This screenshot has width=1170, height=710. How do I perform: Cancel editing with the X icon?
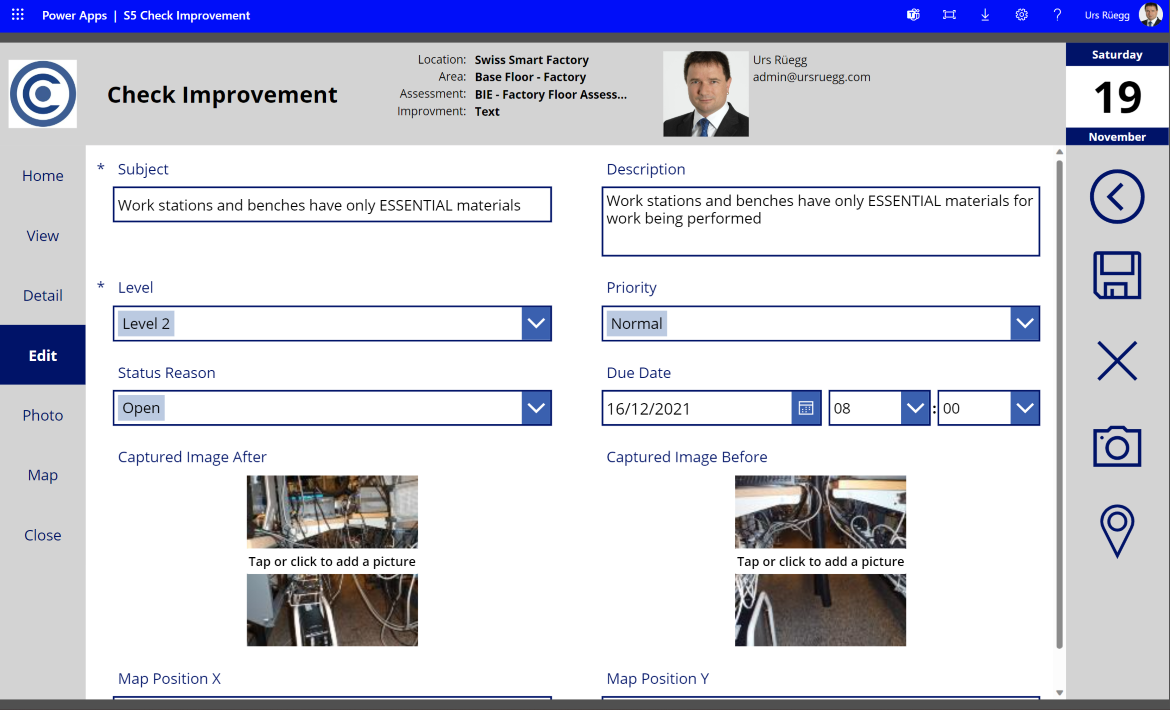(1117, 361)
